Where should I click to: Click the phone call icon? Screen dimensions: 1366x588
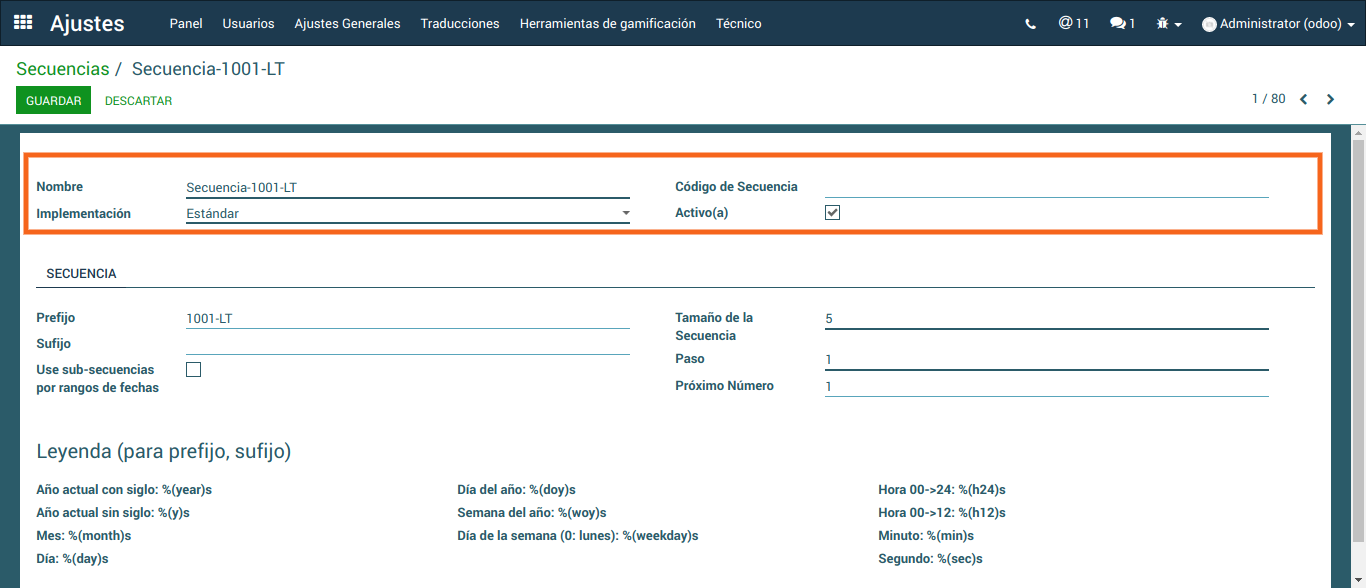(1031, 24)
